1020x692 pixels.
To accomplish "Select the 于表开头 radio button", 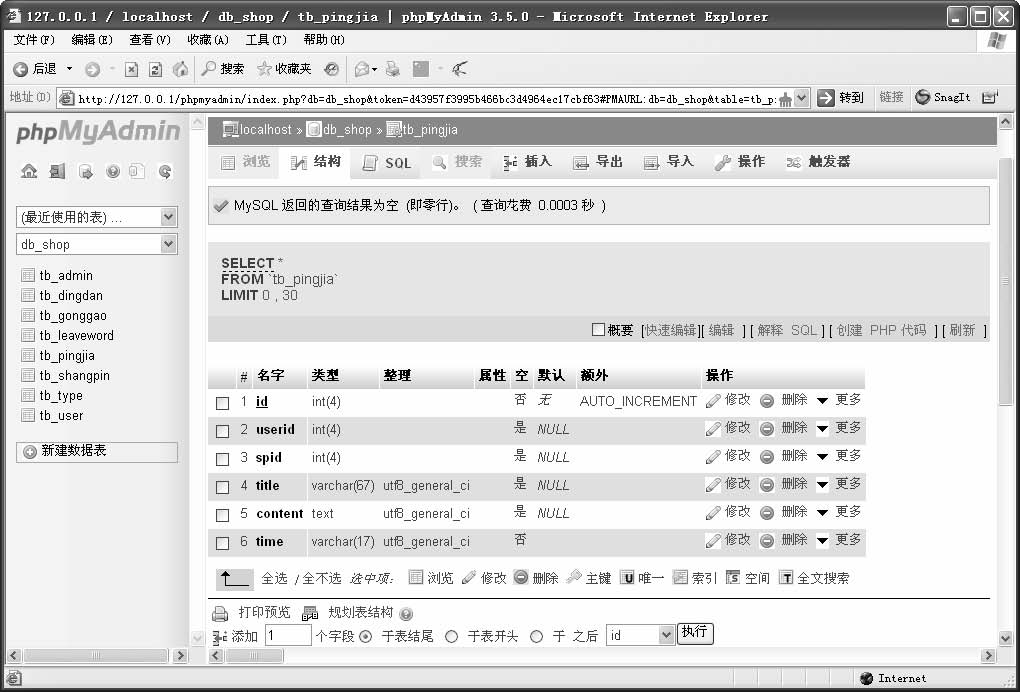I will [451, 636].
